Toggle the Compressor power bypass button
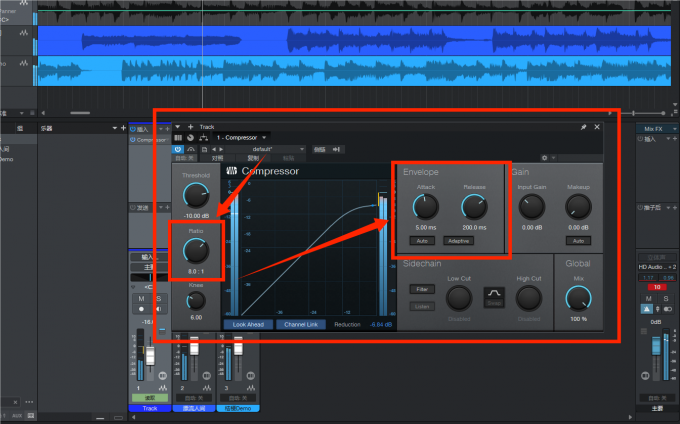680x424 pixels. (x=178, y=149)
